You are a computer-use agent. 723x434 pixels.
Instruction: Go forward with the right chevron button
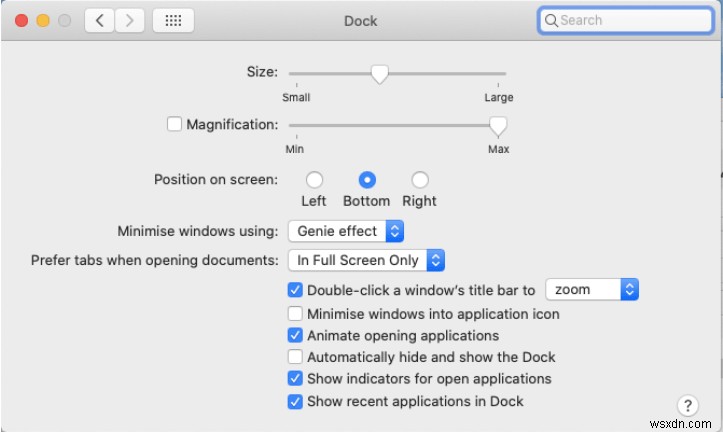pos(130,21)
